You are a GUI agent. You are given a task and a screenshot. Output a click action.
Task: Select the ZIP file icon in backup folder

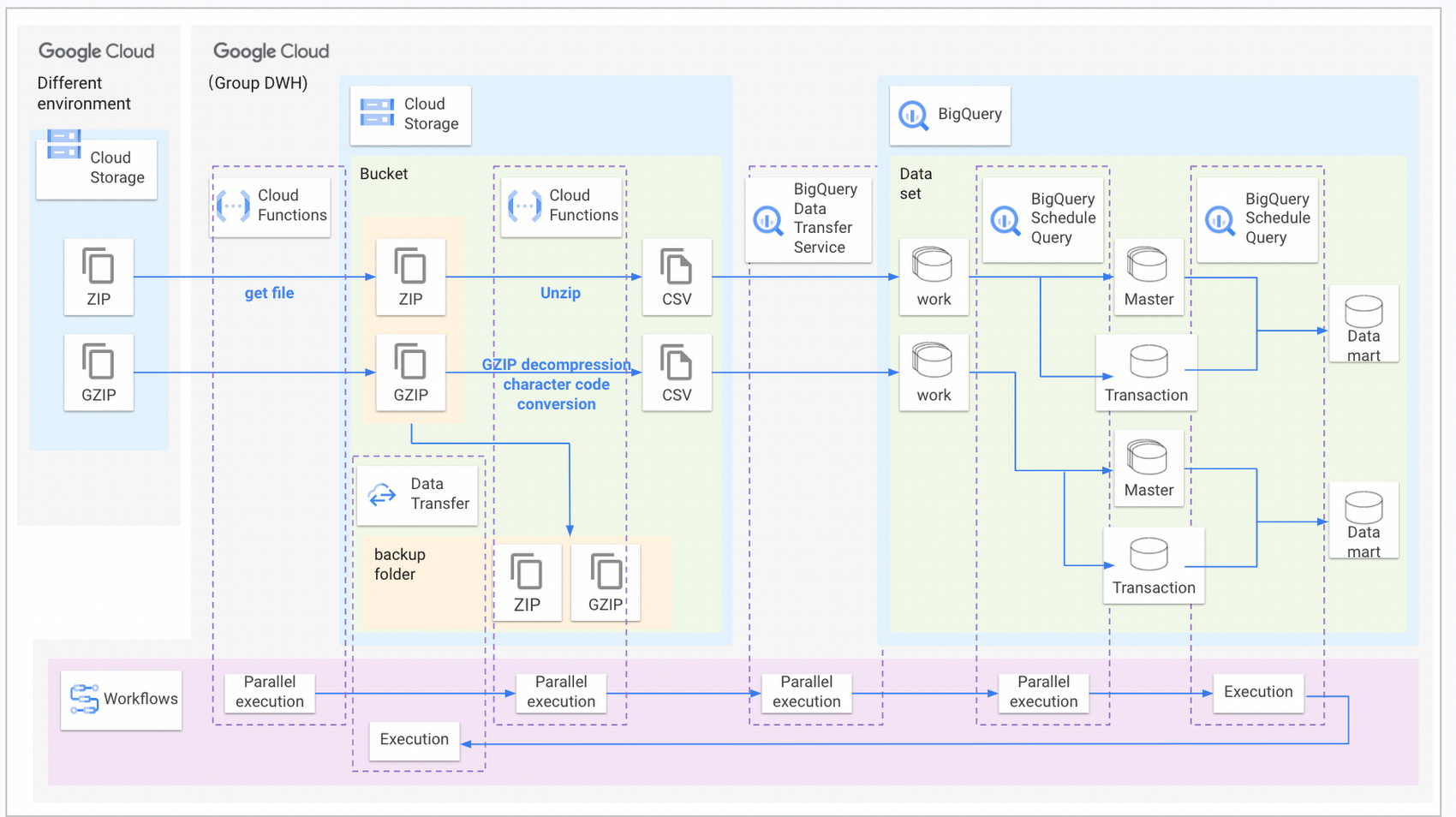coord(527,571)
